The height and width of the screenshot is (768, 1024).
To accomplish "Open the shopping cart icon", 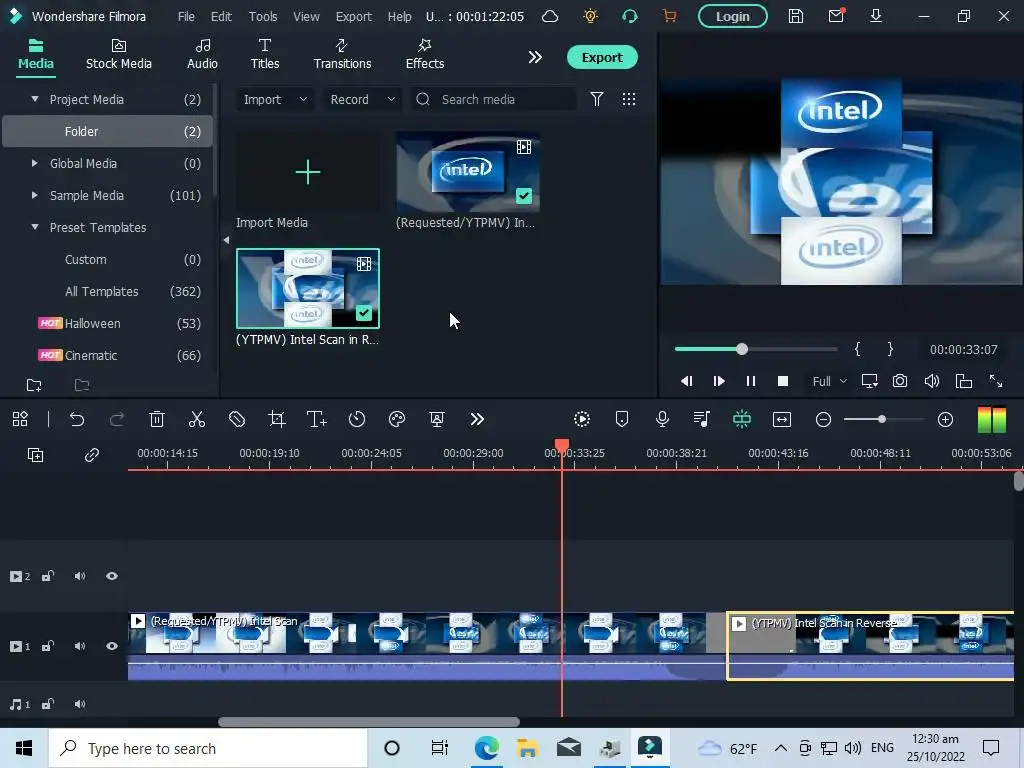I will [669, 16].
